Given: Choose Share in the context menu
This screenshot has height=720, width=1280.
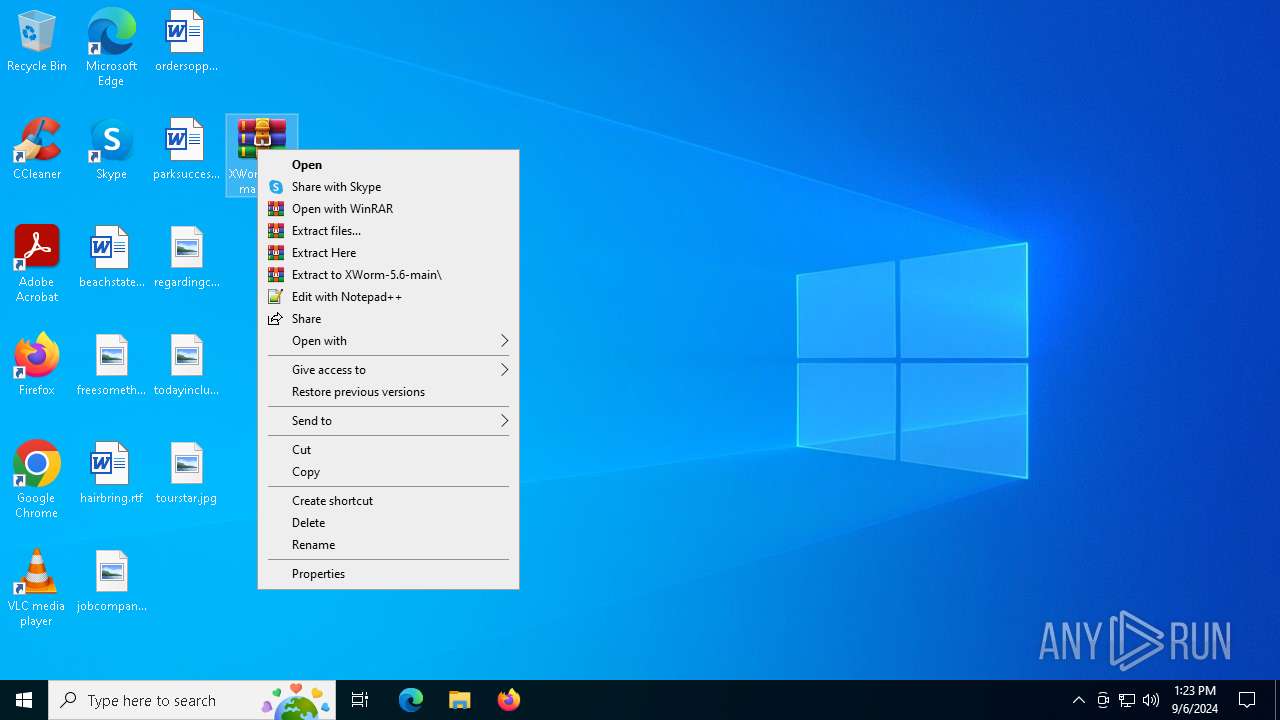Looking at the screenshot, I should 388,319.
